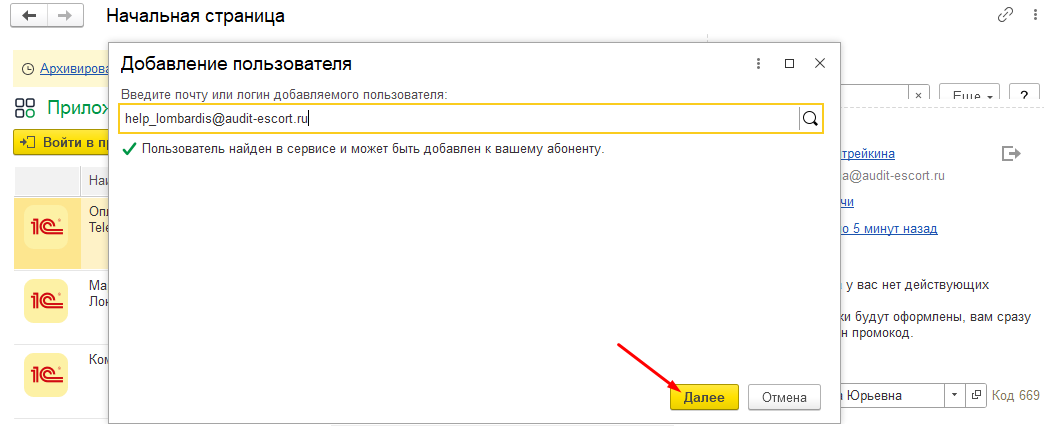Maximize the Добавление пользователя dialog

(x=789, y=63)
